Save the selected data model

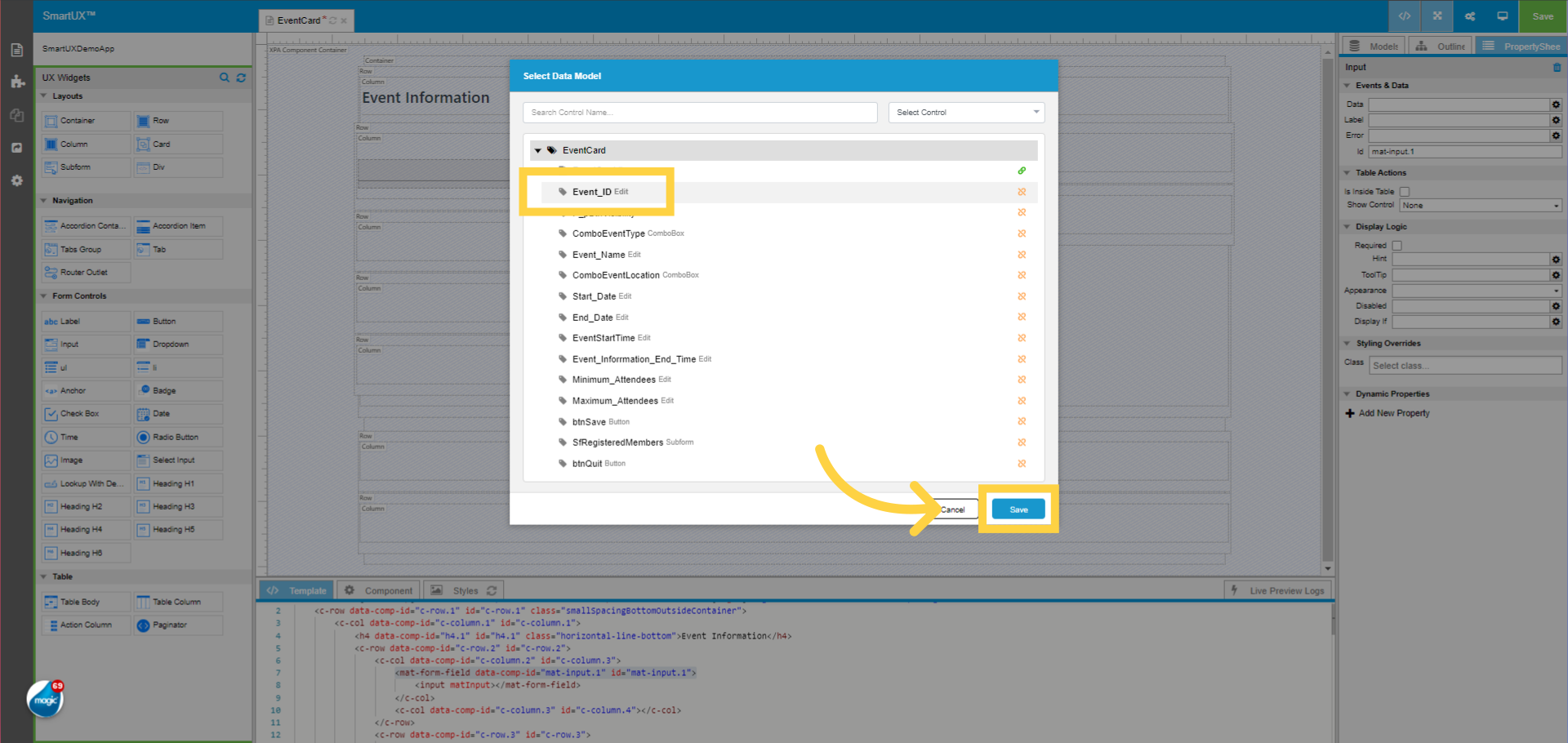point(1018,508)
